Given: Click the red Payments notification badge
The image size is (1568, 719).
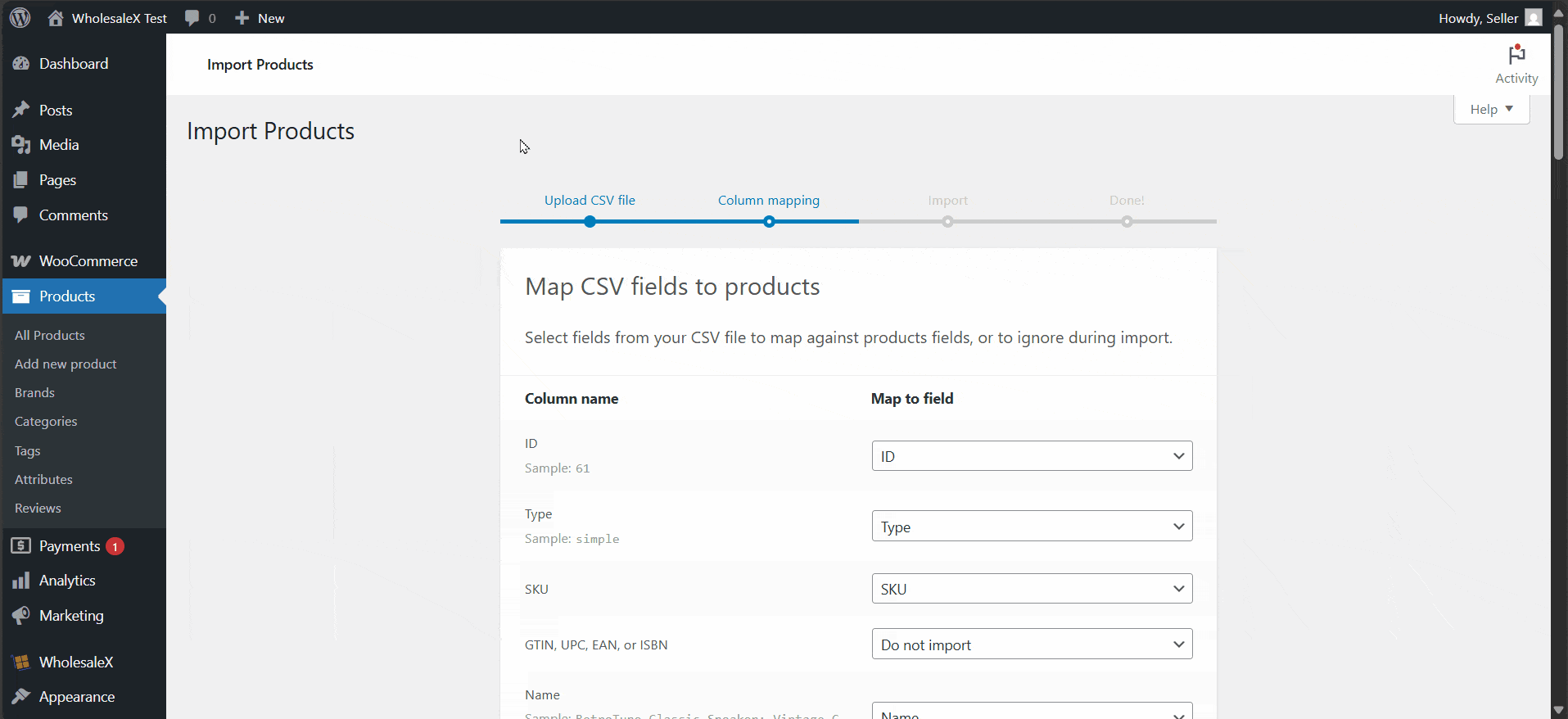Looking at the screenshot, I should [x=115, y=546].
